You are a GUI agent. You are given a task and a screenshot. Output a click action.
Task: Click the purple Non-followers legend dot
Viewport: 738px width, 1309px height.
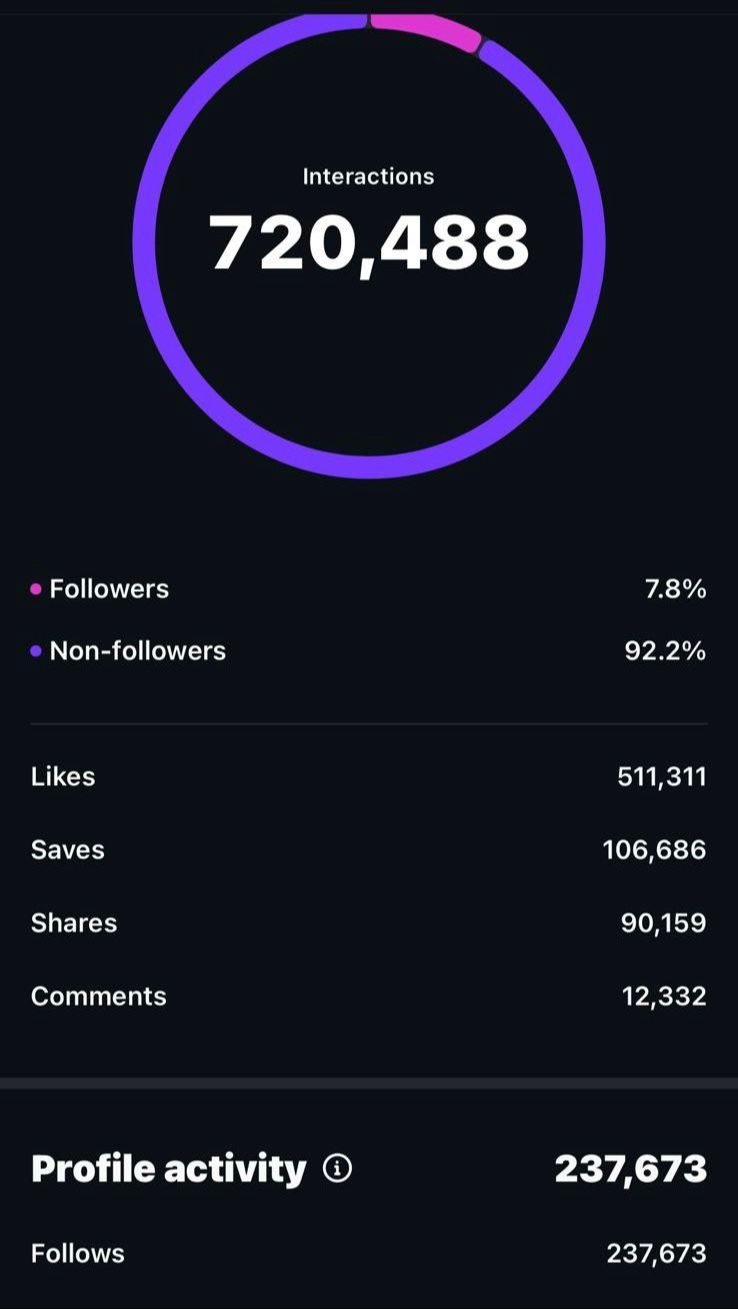(36, 651)
